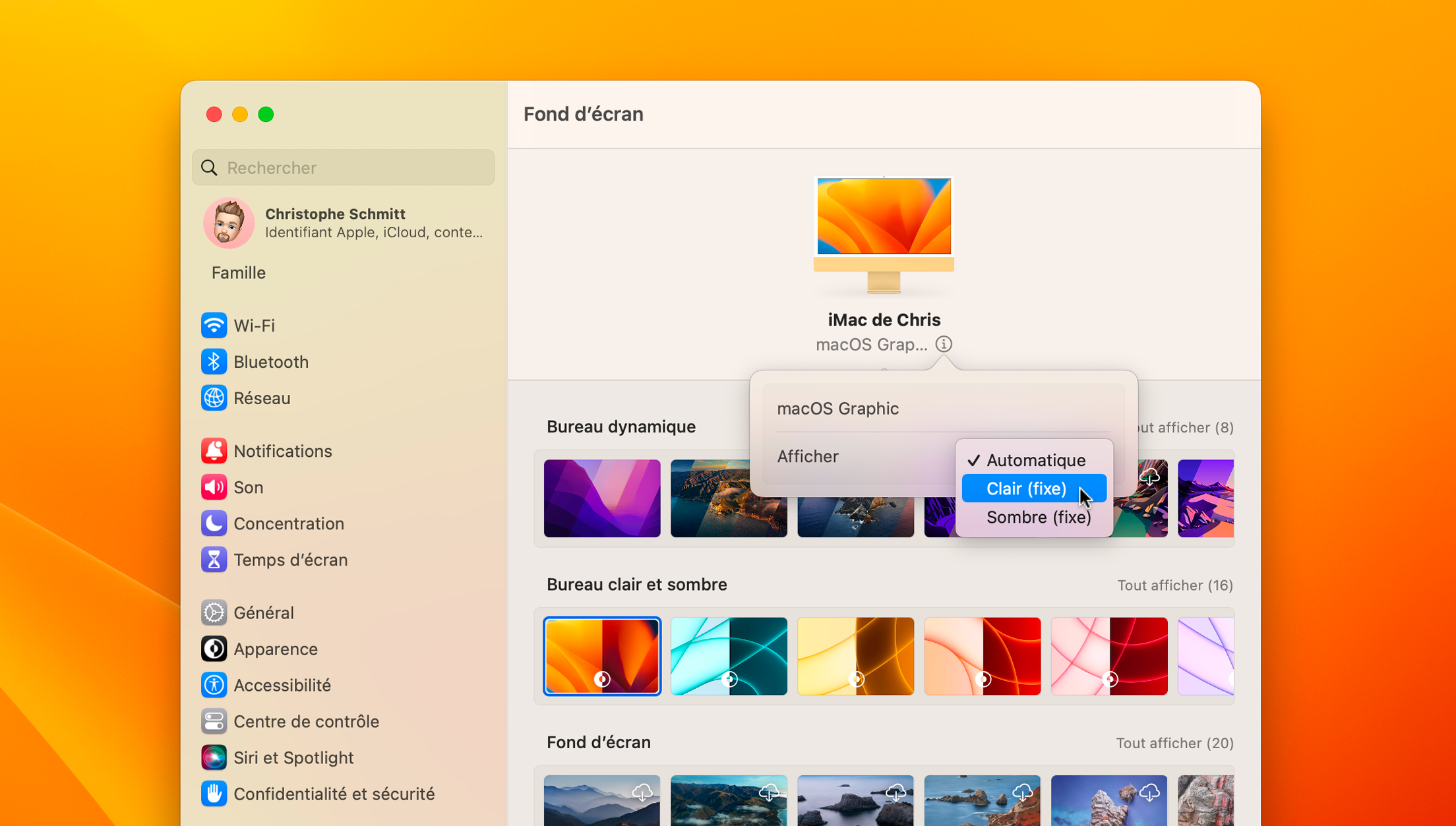Open Notifications bell icon

[x=214, y=451]
